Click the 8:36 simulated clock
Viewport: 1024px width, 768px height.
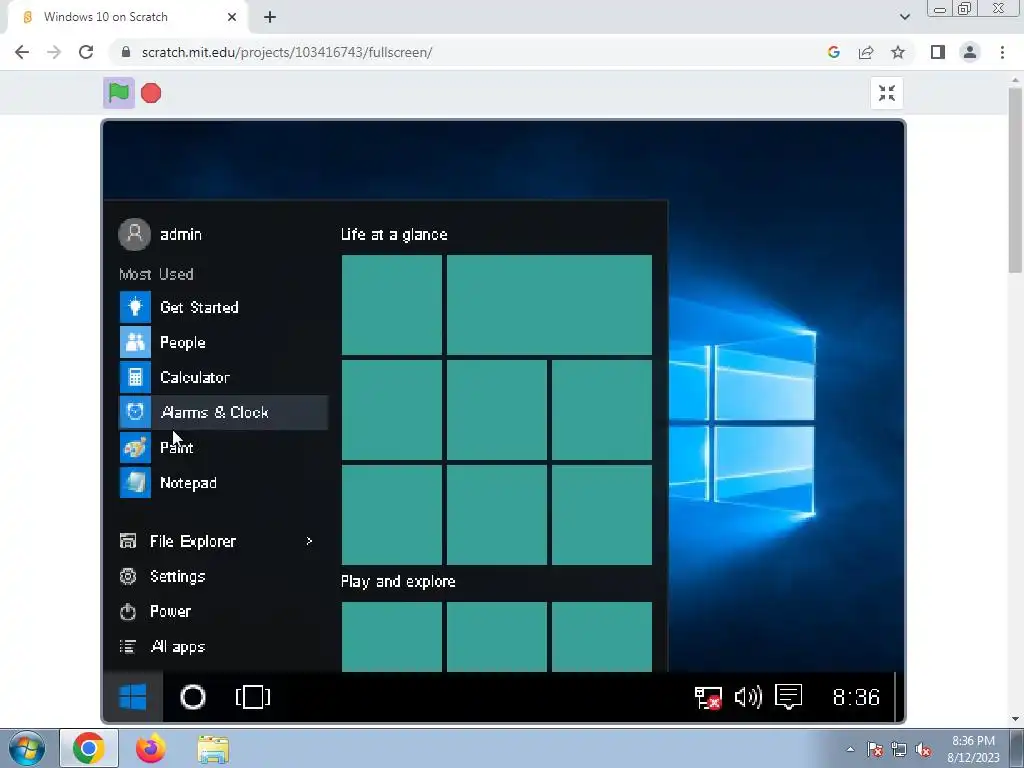pos(856,697)
